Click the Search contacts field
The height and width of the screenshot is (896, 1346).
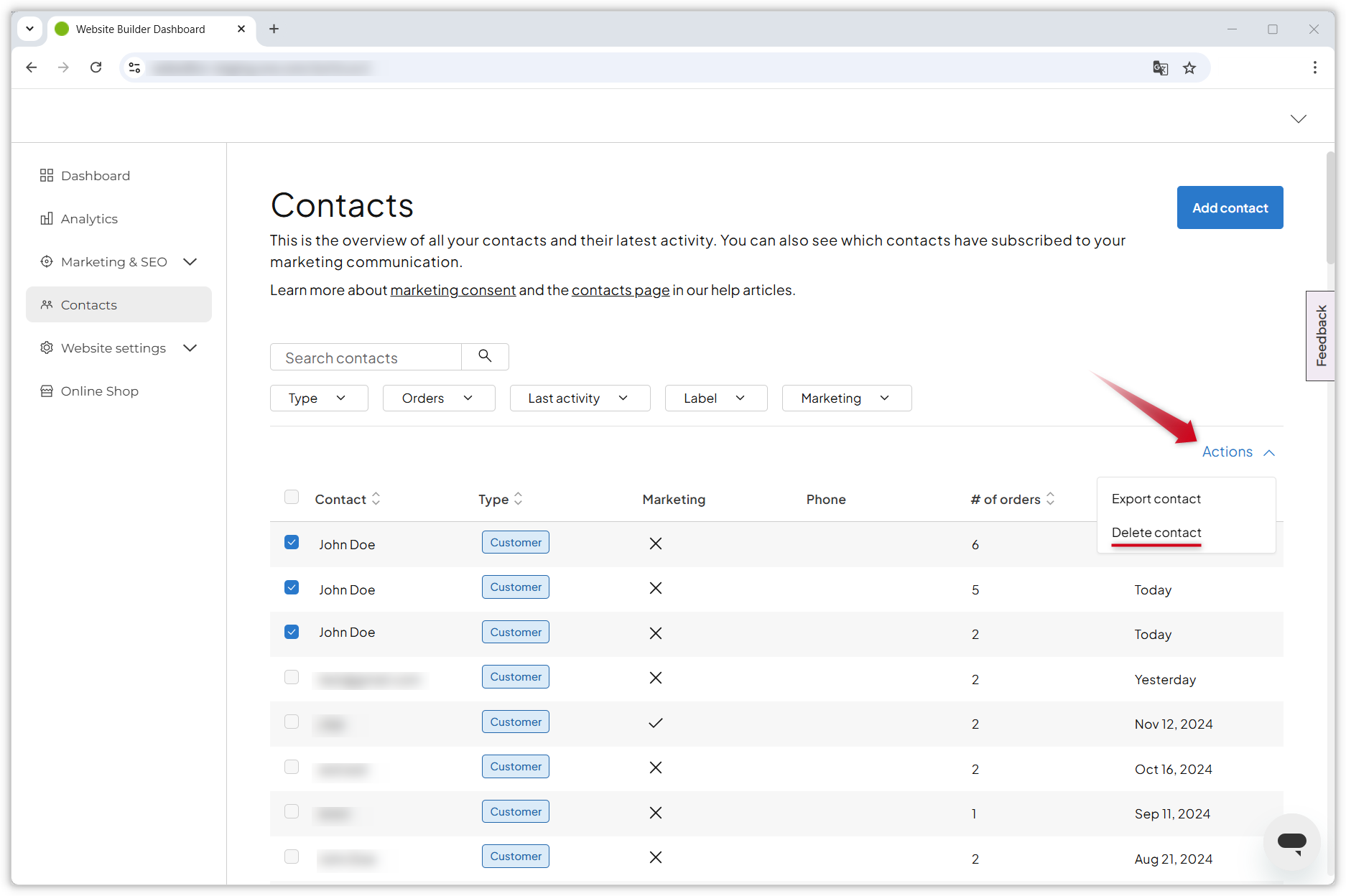tap(366, 358)
